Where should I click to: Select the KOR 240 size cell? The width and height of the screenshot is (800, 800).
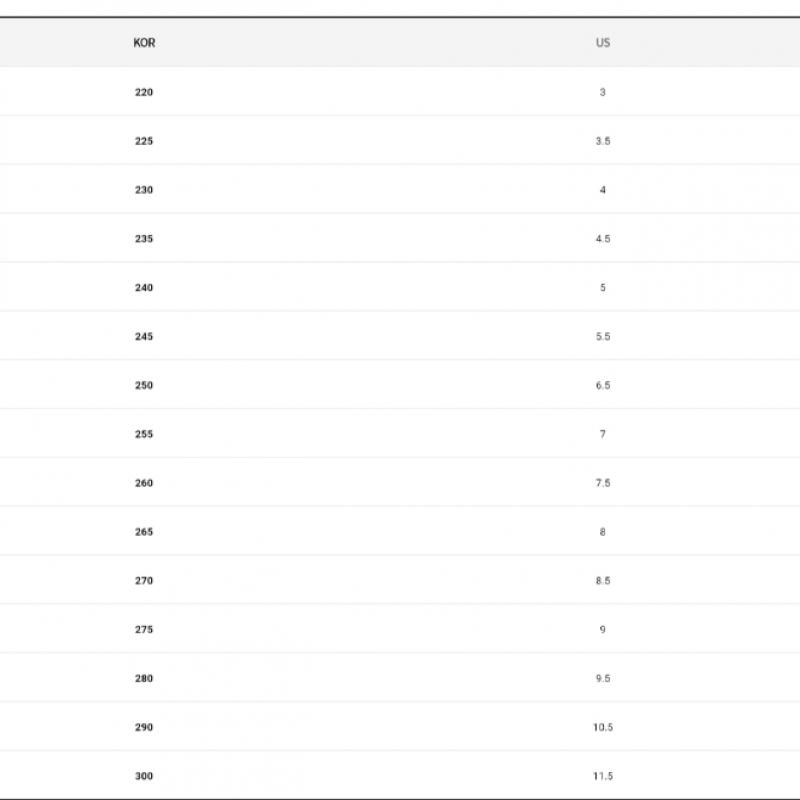[144, 288]
